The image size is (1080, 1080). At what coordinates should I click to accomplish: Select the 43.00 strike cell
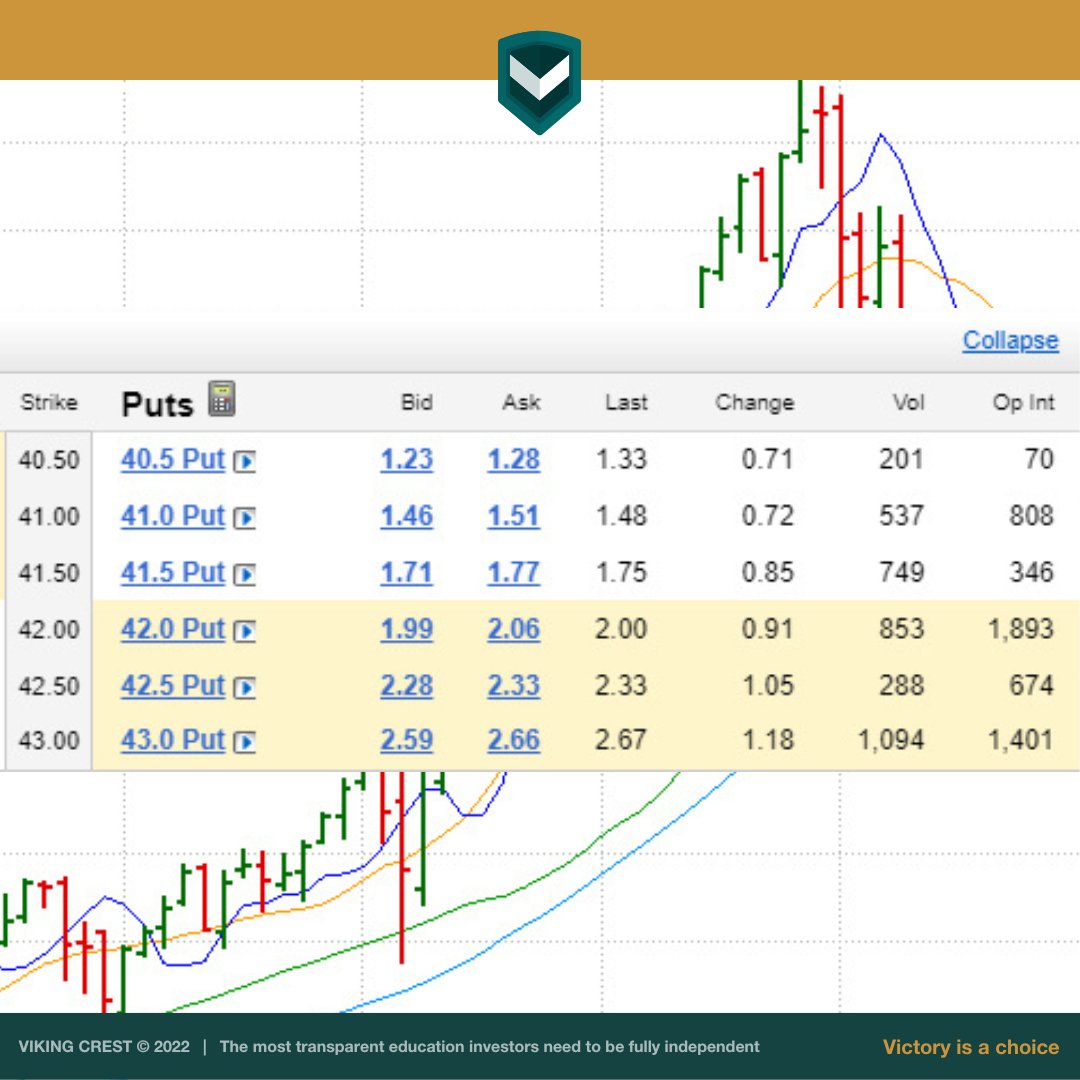tap(49, 741)
